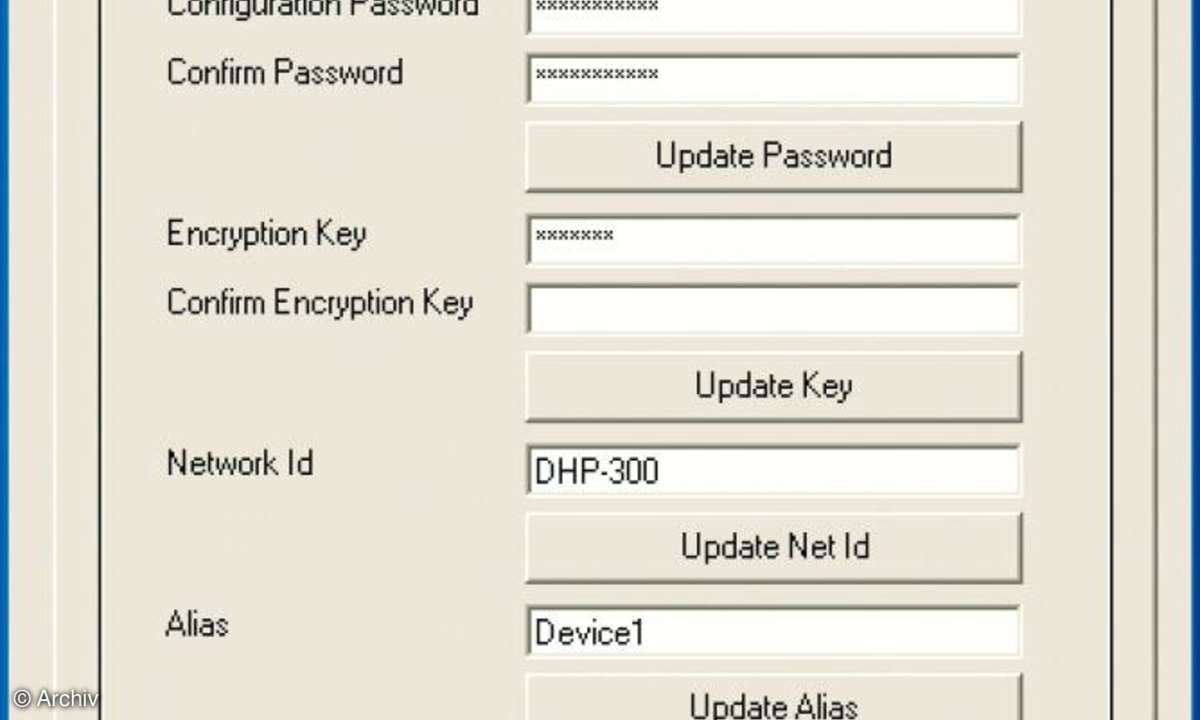Click the Confirm Encryption Key label
Viewport: 1200px width, 720px height.
[319, 303]
